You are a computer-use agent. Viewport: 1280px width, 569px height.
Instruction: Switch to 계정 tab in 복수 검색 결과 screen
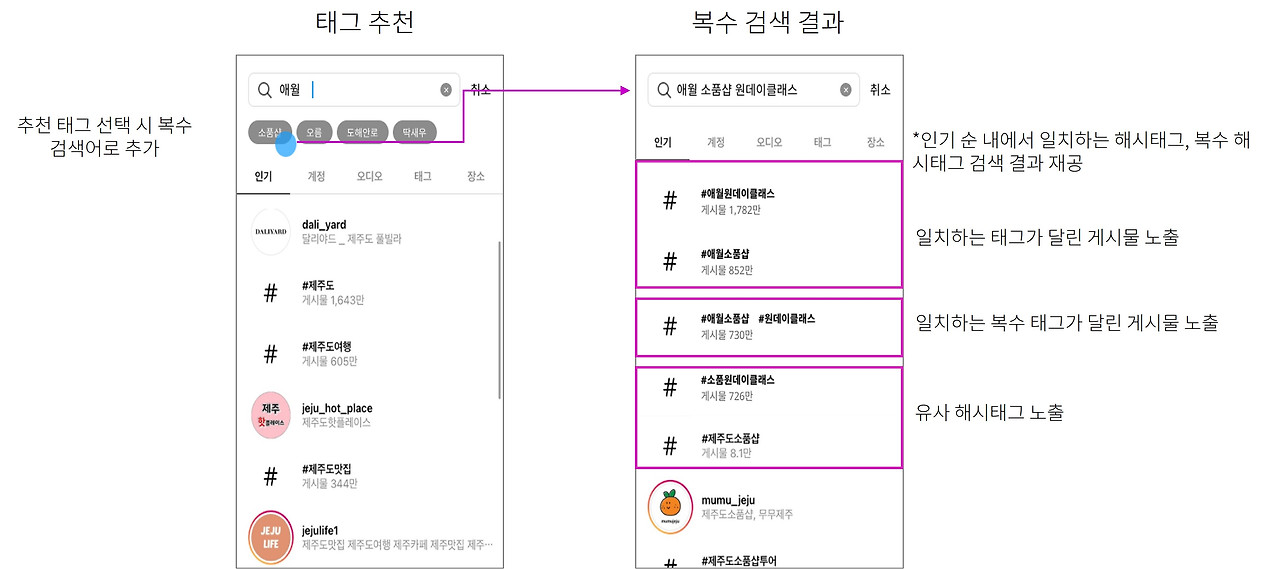pyautogui.click(x=716, y=143)
